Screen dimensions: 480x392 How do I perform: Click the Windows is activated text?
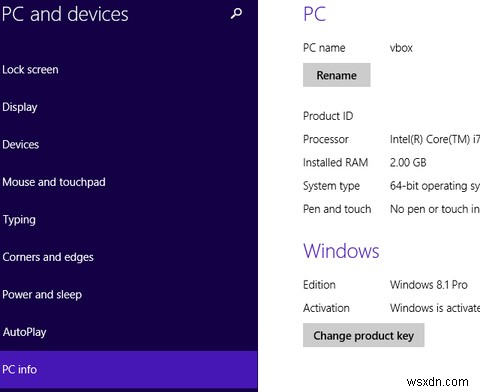click(x=435, y=308)
